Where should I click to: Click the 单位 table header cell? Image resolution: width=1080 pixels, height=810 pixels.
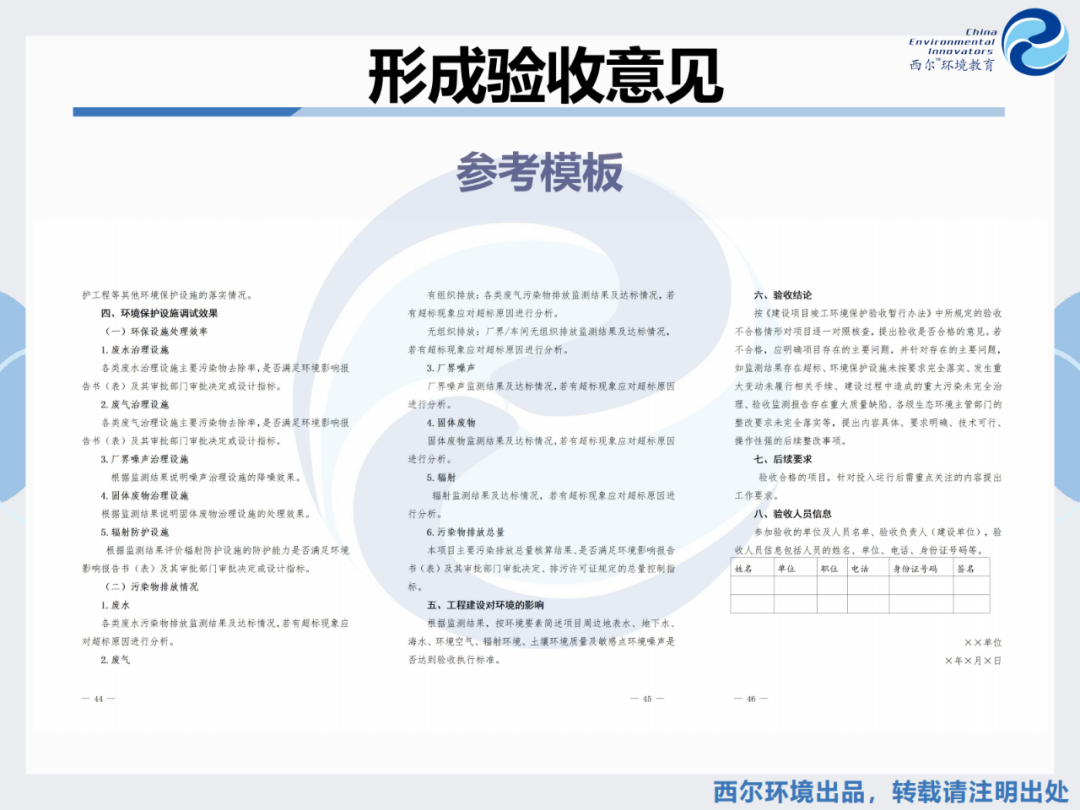tap(796, 568)
